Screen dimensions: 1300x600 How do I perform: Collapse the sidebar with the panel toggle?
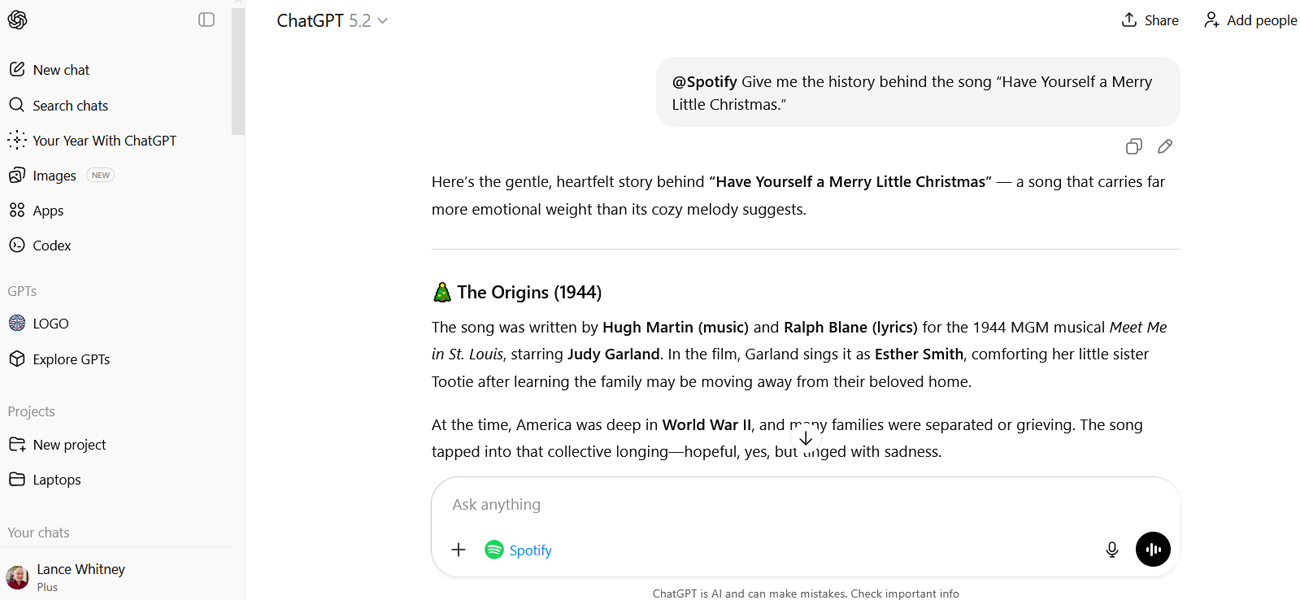(x=207, y=20)
